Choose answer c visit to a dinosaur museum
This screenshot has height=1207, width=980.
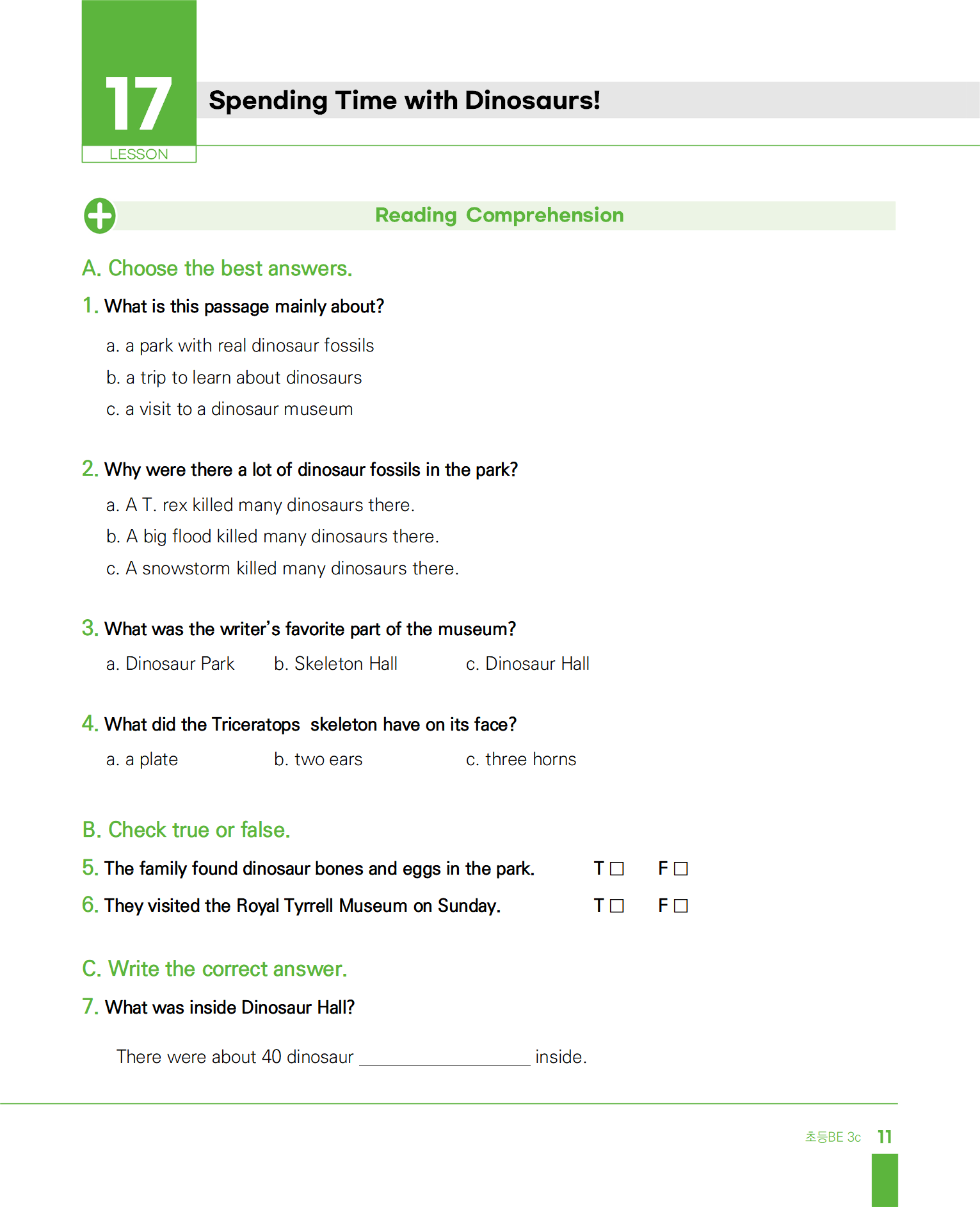[229, 409]
